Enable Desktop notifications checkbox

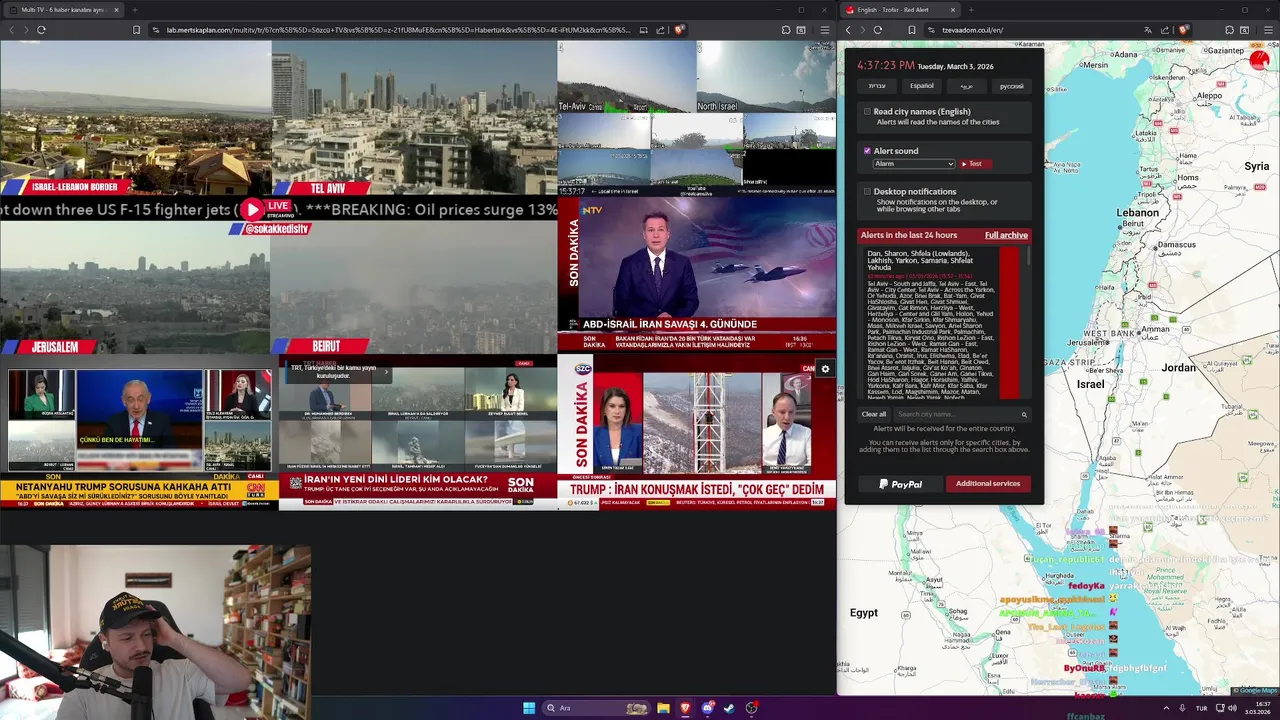click(x=867, y=191)
